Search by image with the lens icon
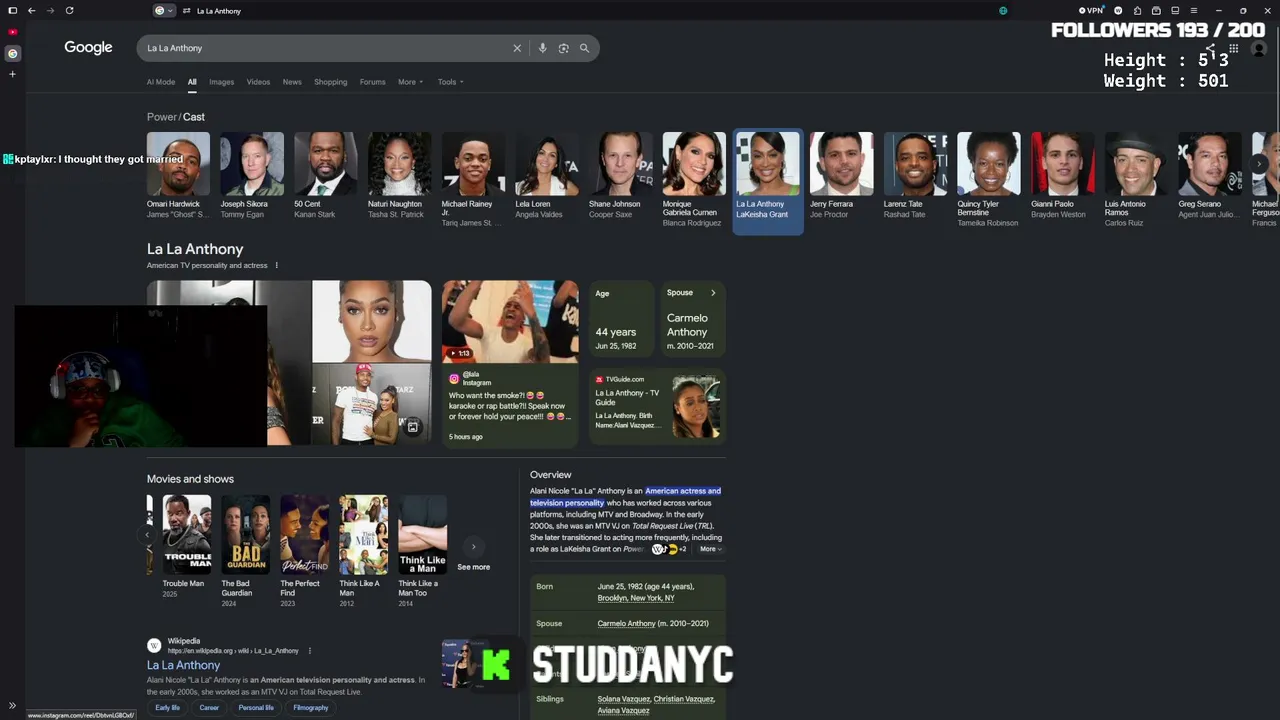Image resolution: width=1280 pixels, height=720 pixels. pos(563,48)
